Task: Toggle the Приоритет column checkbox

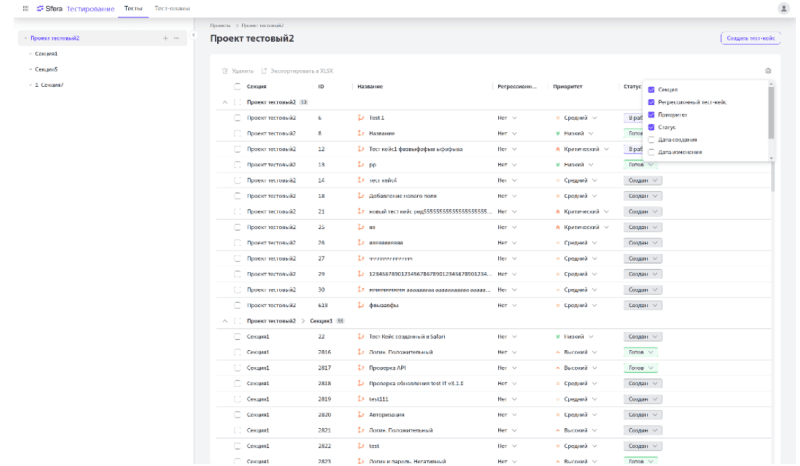Action: coord(651,114)
